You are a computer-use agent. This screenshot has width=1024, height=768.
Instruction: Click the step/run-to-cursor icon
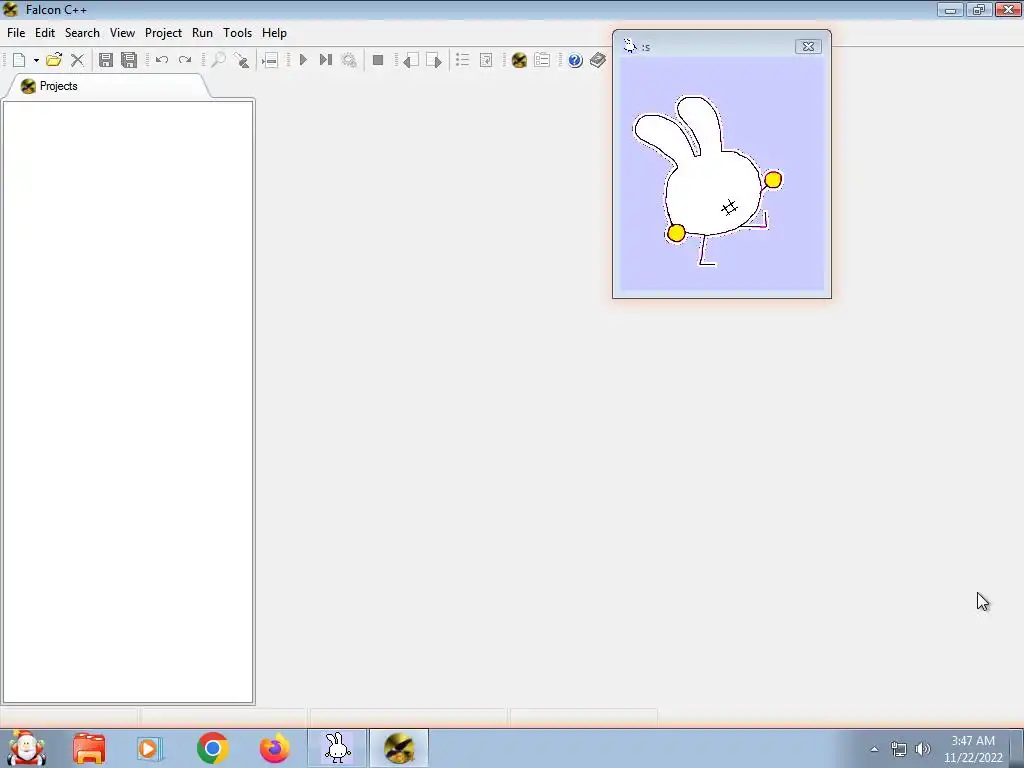(326, 60)
